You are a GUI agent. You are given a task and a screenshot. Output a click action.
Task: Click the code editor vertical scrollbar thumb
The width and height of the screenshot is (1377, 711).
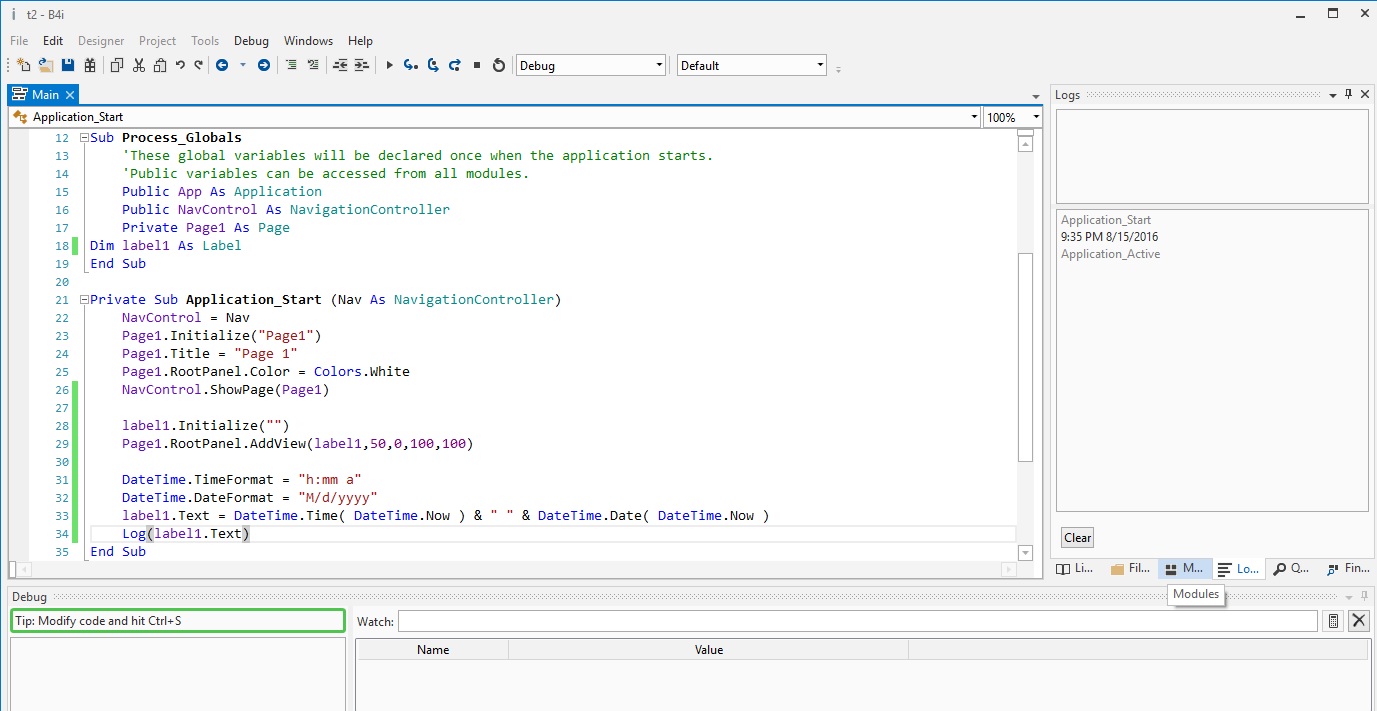tap(1025, 357)
